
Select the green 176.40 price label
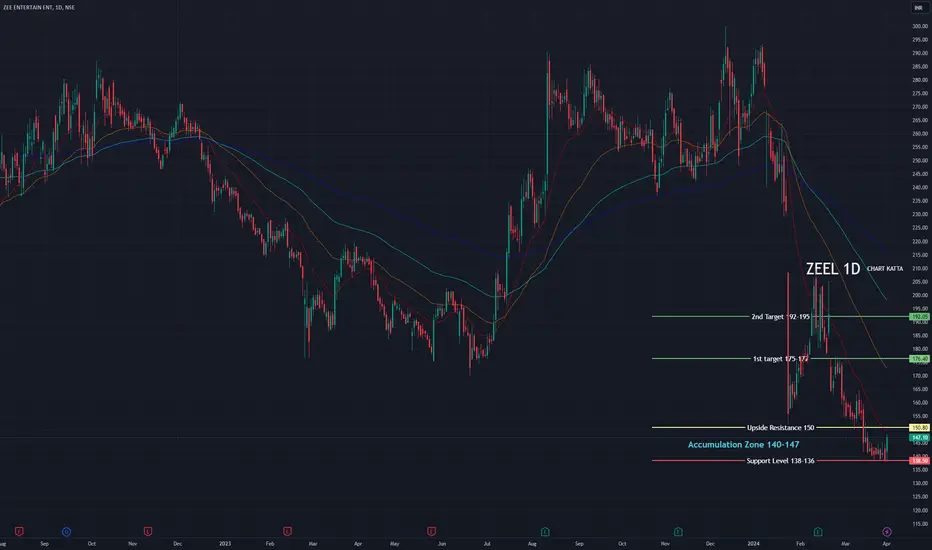920,359
